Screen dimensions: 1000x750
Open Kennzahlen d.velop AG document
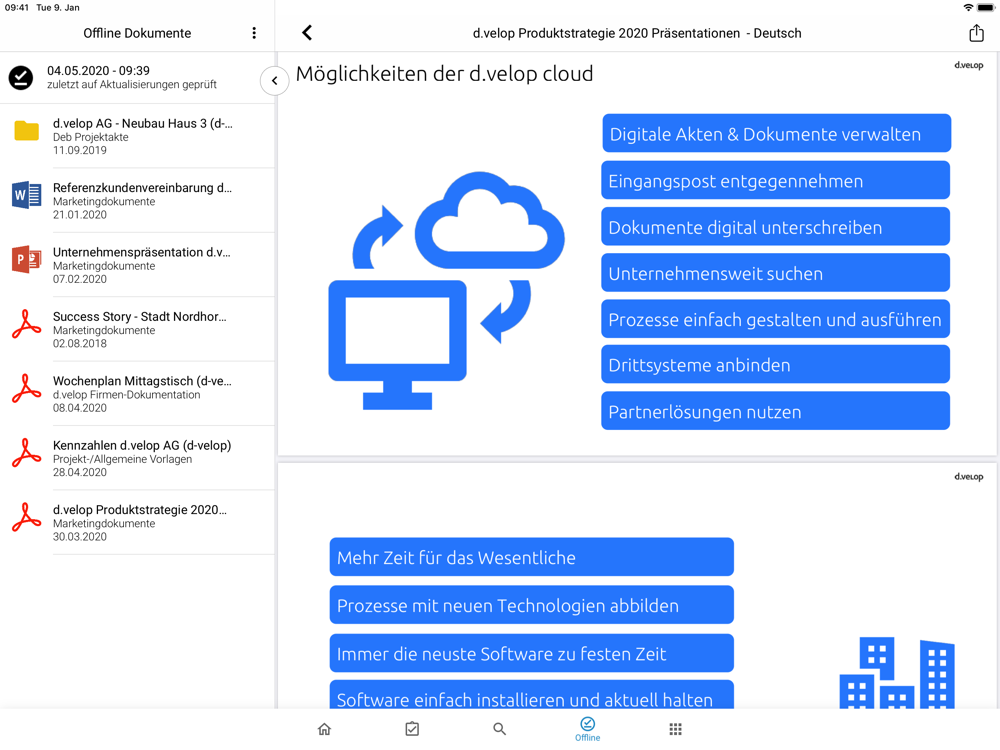[x=137, y=459]
